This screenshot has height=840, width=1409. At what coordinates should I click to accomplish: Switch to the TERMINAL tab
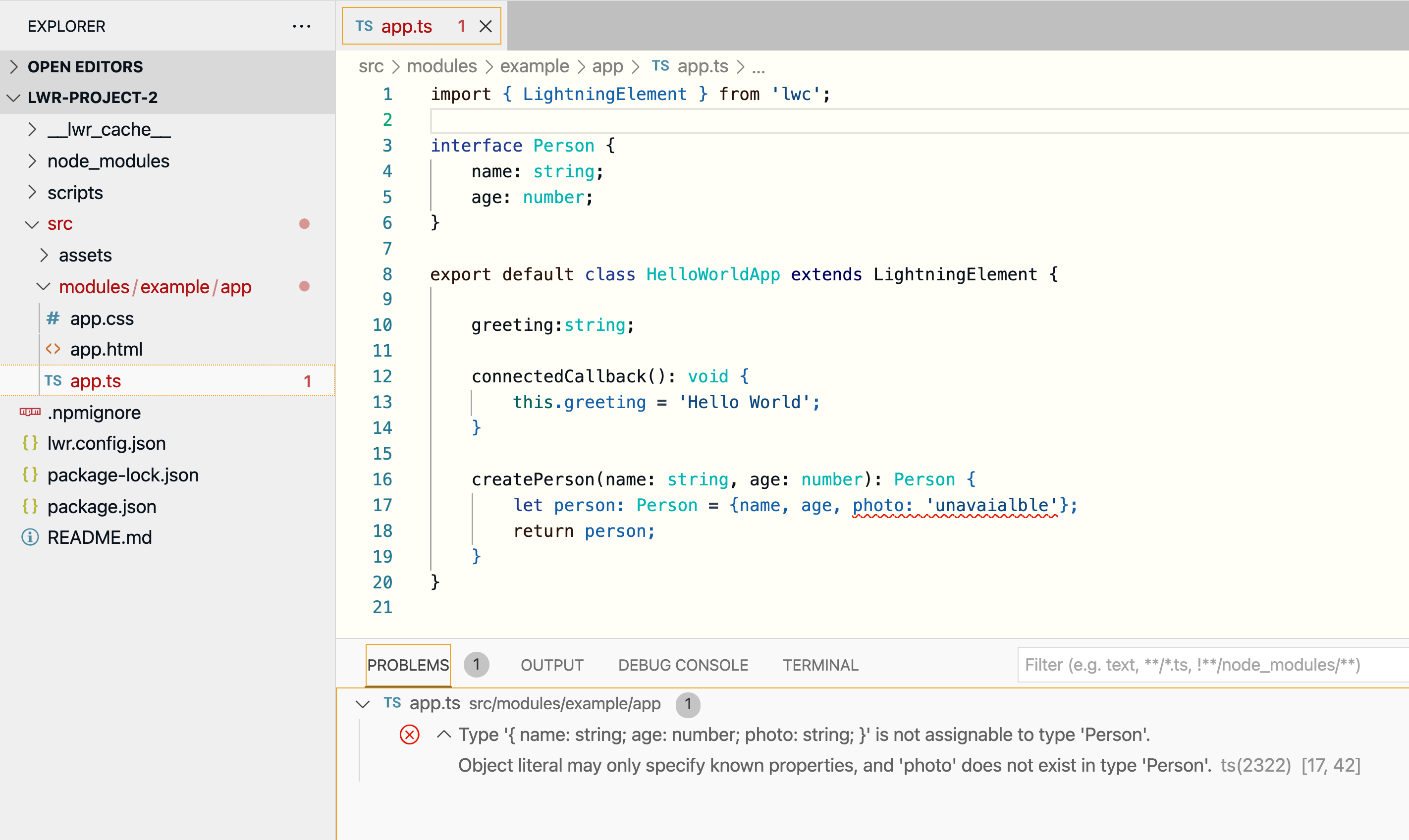[x=820, y=665]
